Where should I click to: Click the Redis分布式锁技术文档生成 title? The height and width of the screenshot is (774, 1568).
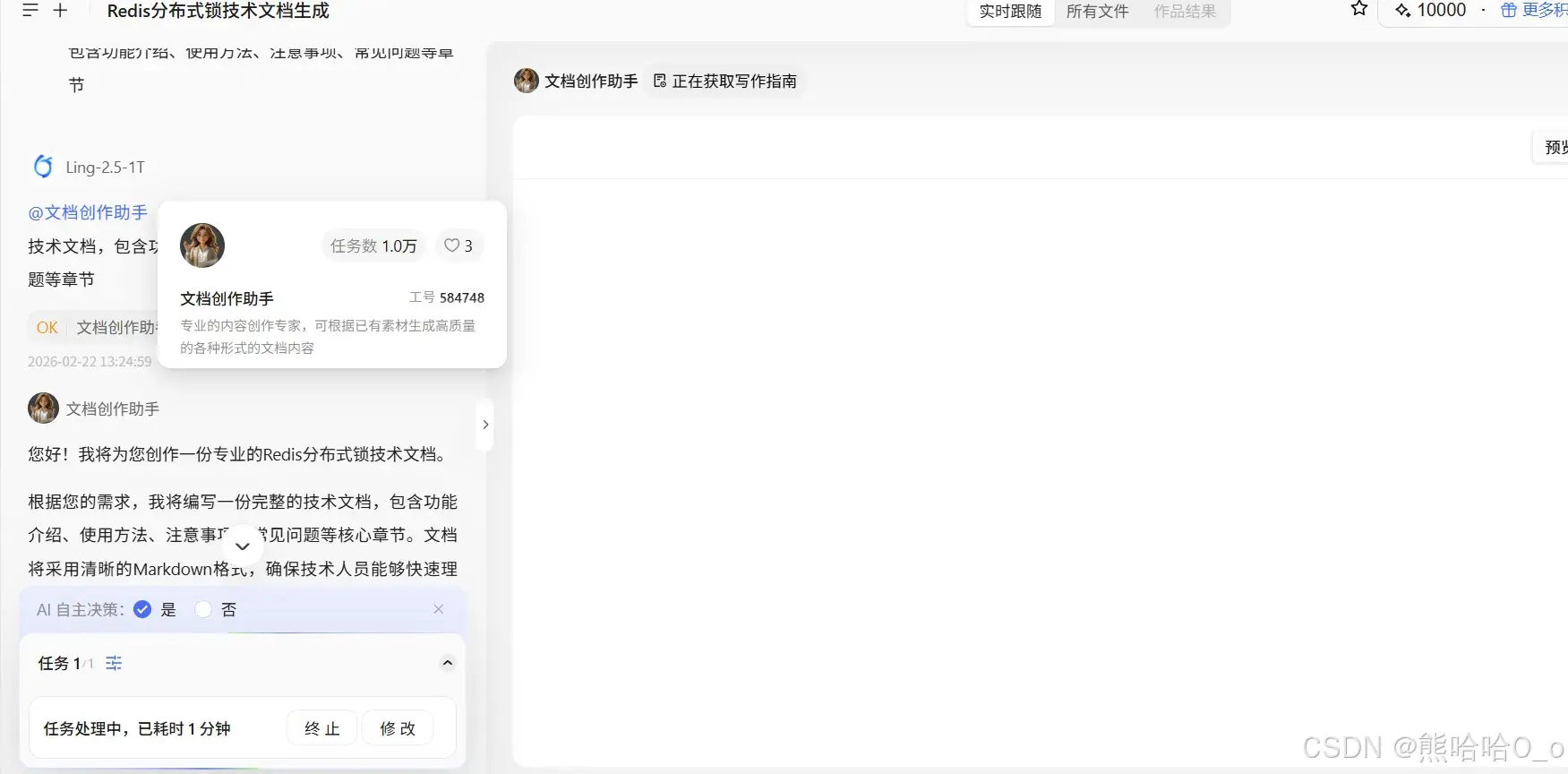click(218, 11)
